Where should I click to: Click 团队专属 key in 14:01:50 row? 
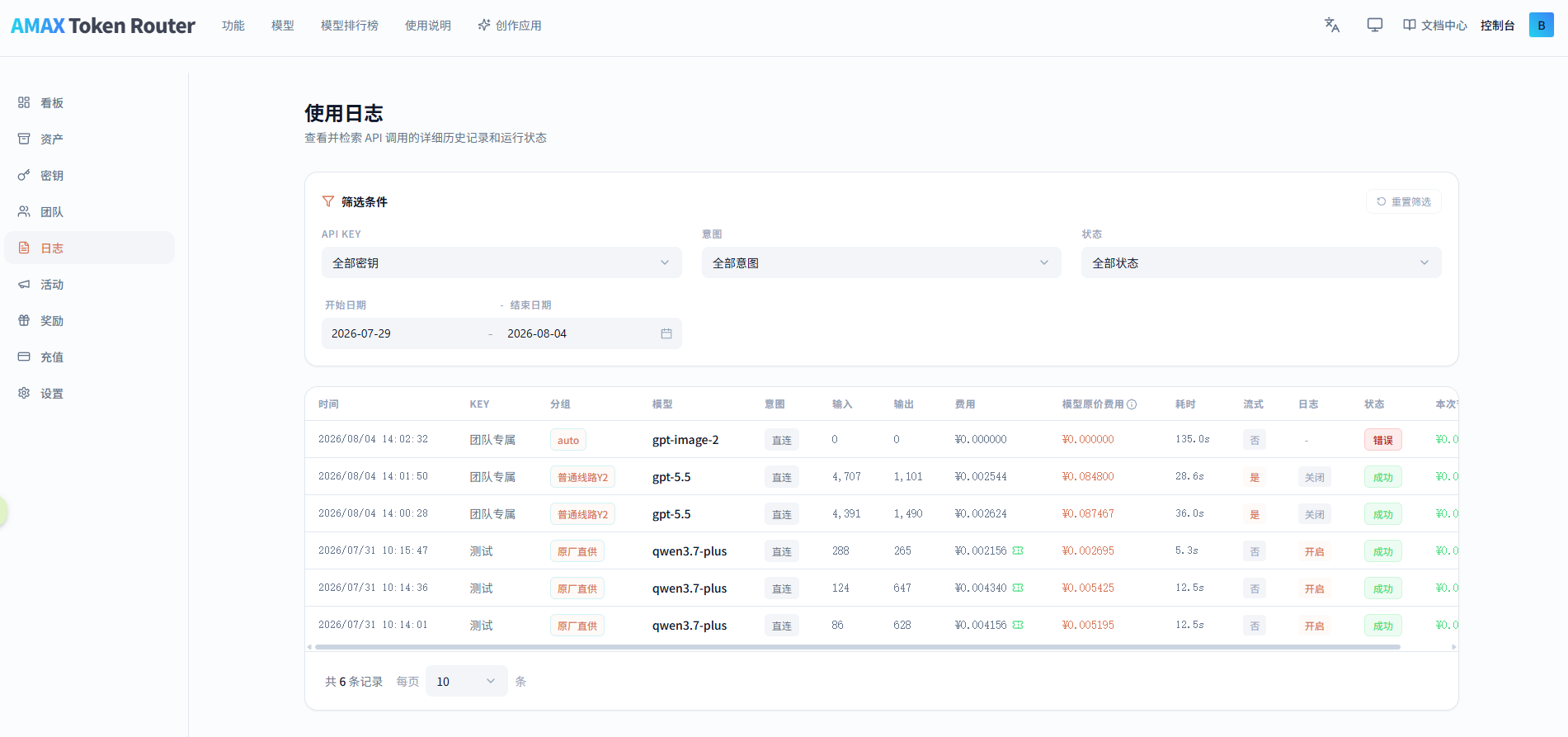click(x=492, y=477)
